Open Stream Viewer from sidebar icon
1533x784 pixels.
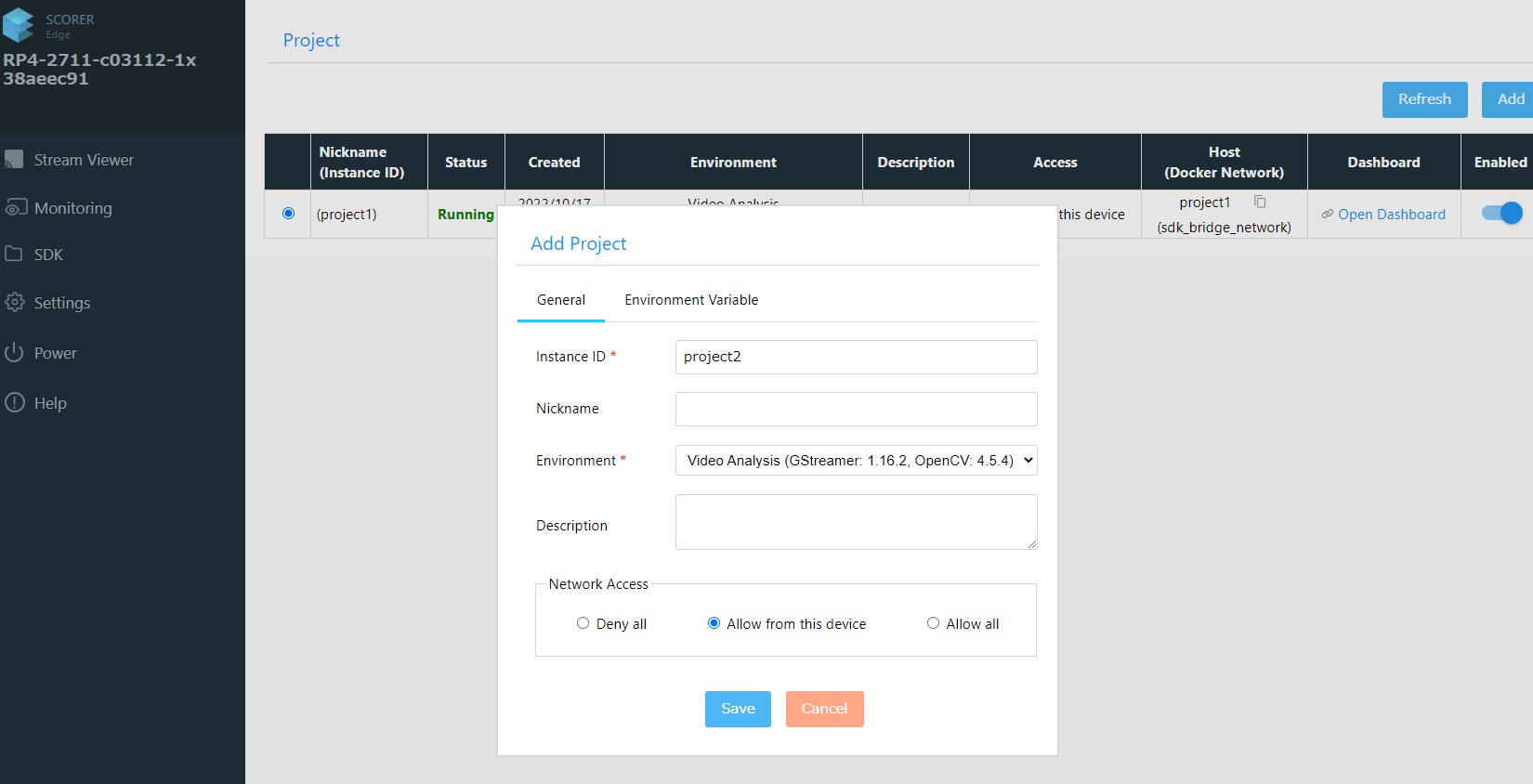click(x=14, y=159)
